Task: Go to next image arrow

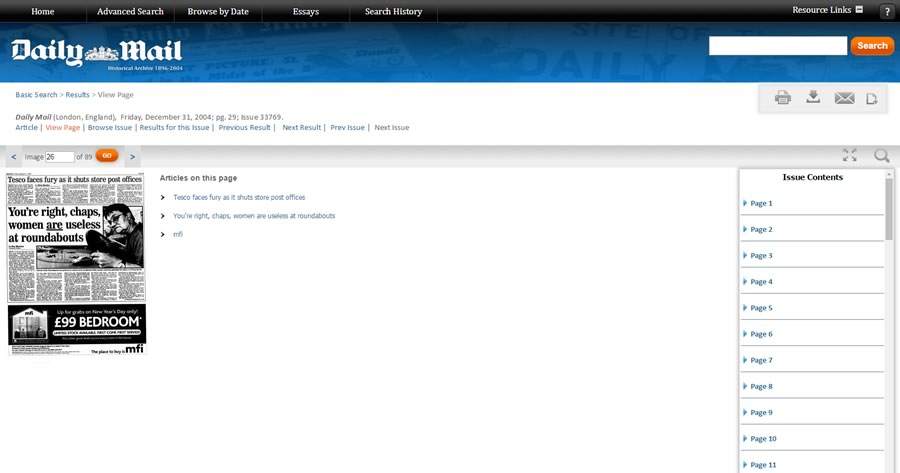Action: (x=132, y=157)
